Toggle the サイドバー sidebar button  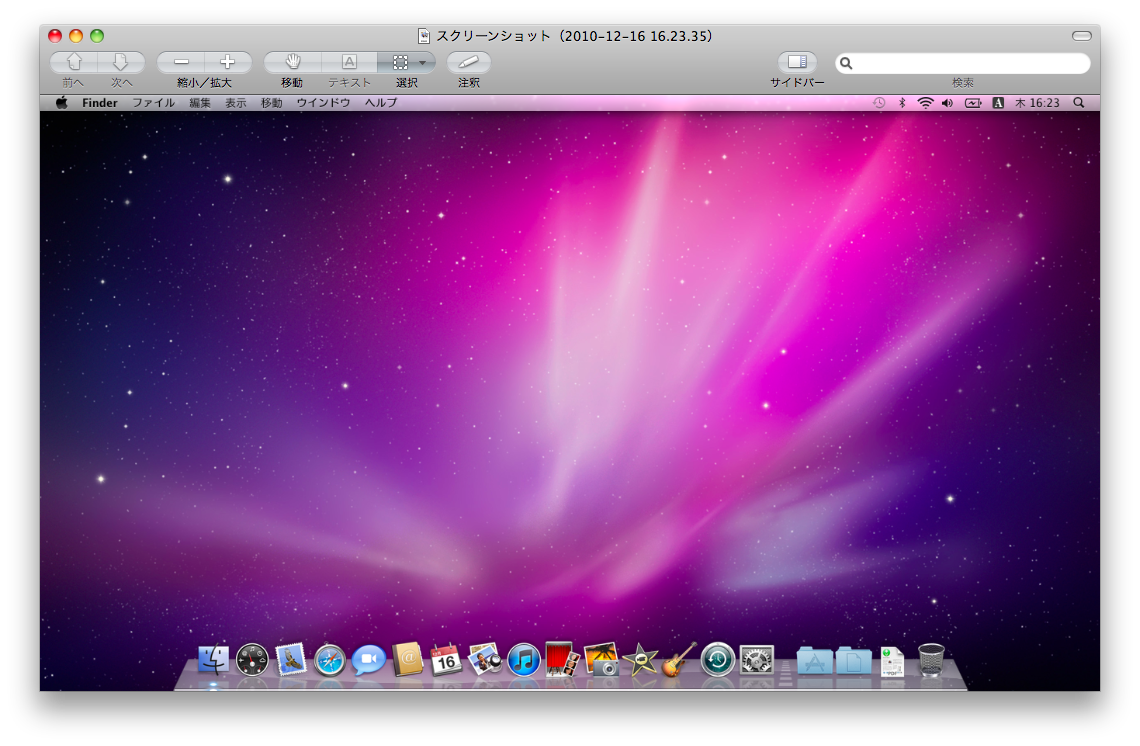pos(798,63)
